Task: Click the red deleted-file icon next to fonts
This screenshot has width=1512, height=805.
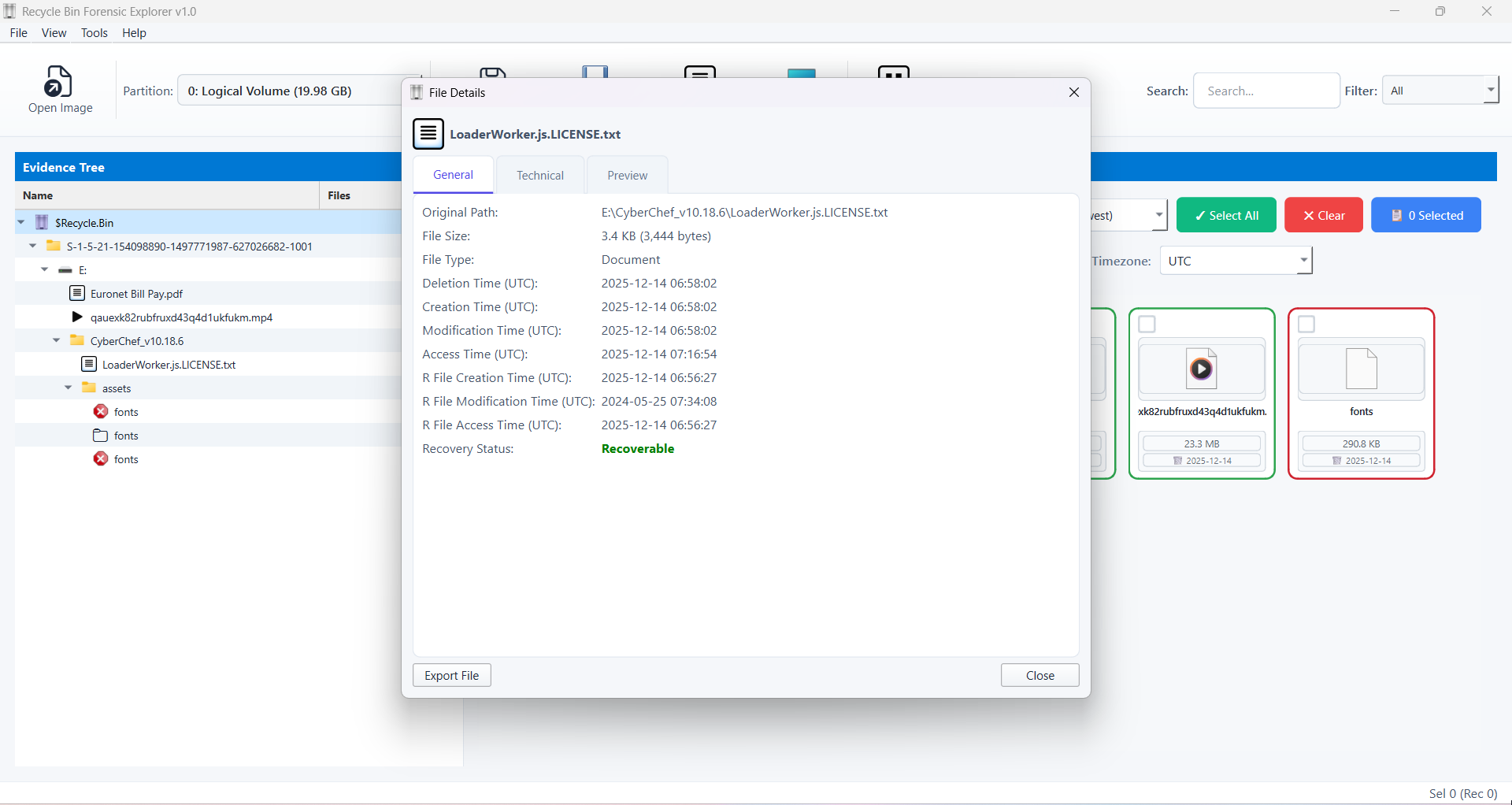Action: (x=100, y=411)
